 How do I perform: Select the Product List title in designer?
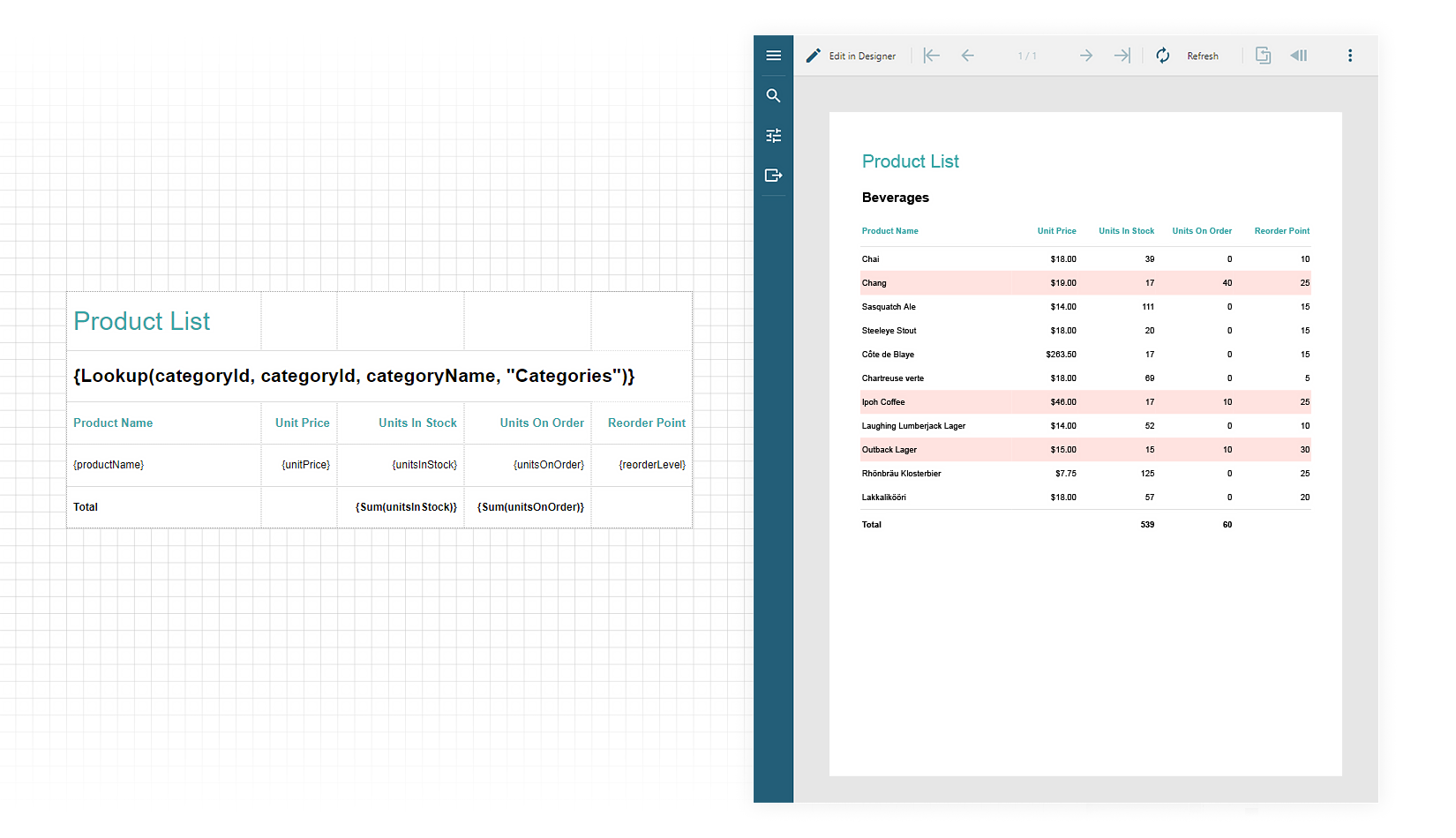(142, 321)
